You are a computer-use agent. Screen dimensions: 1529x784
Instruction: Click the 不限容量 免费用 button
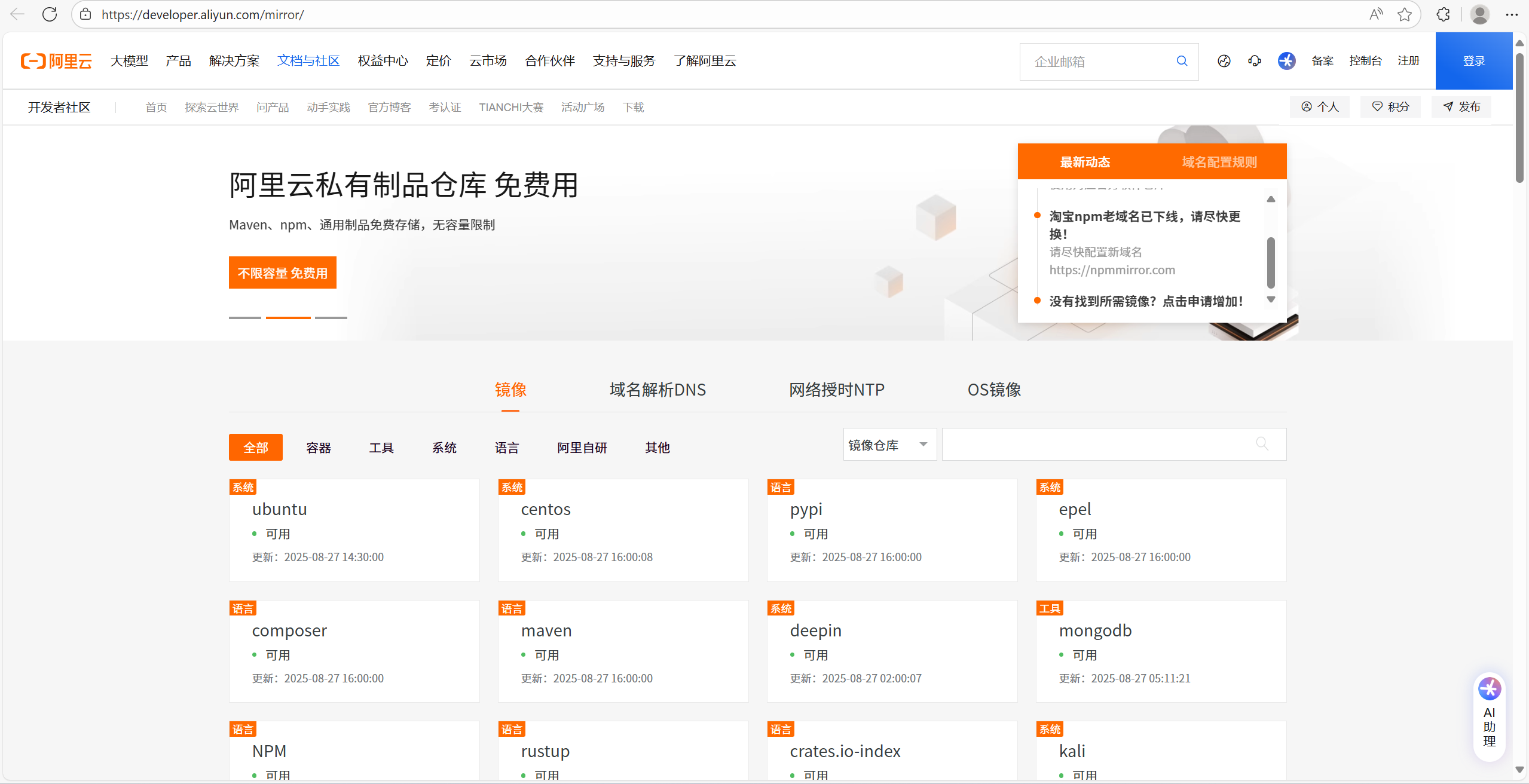[x=282, y=273]
